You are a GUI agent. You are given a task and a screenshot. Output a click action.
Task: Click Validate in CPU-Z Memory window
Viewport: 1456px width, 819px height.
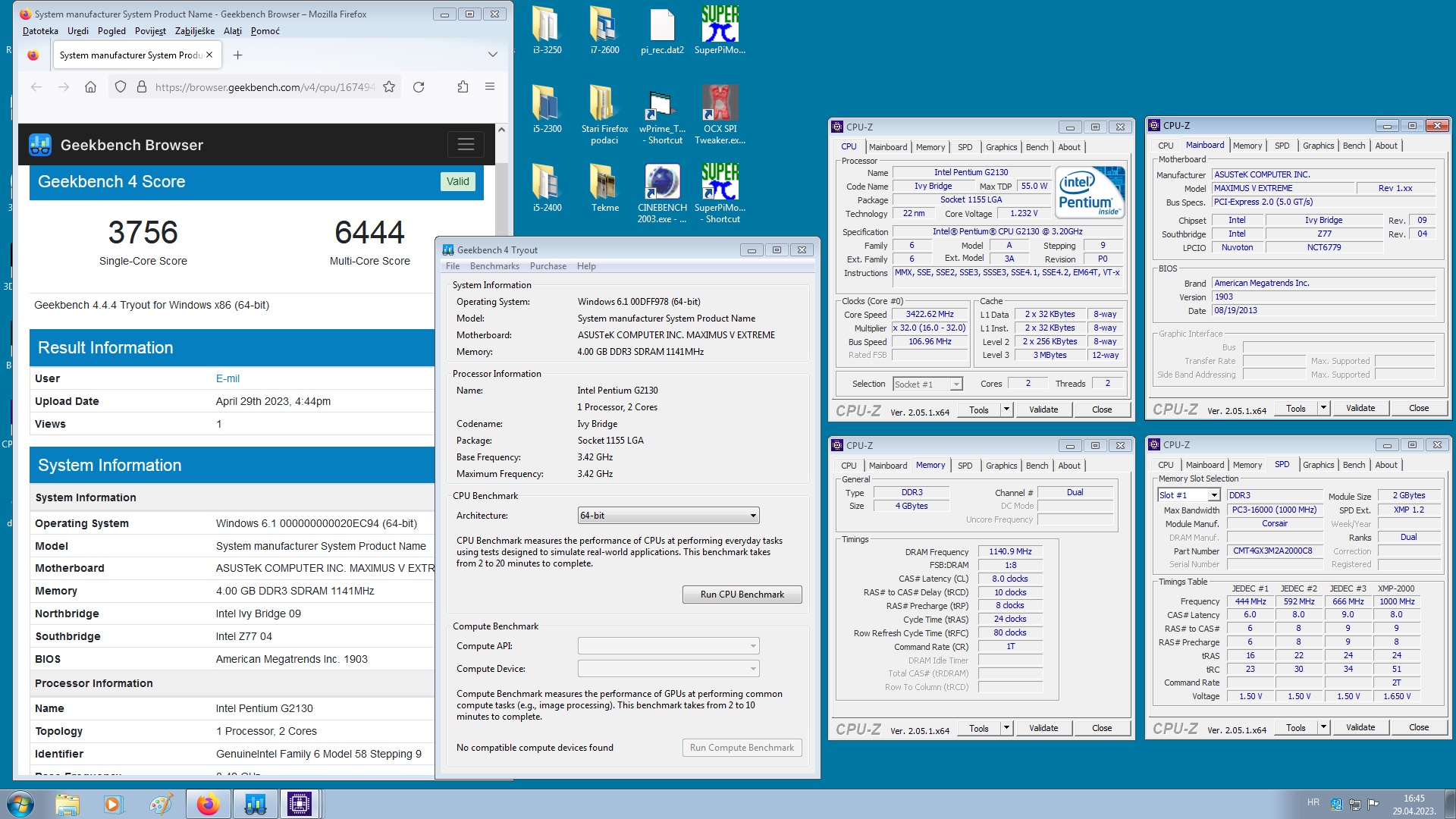pyautogui.click(x=1043, y=728)
